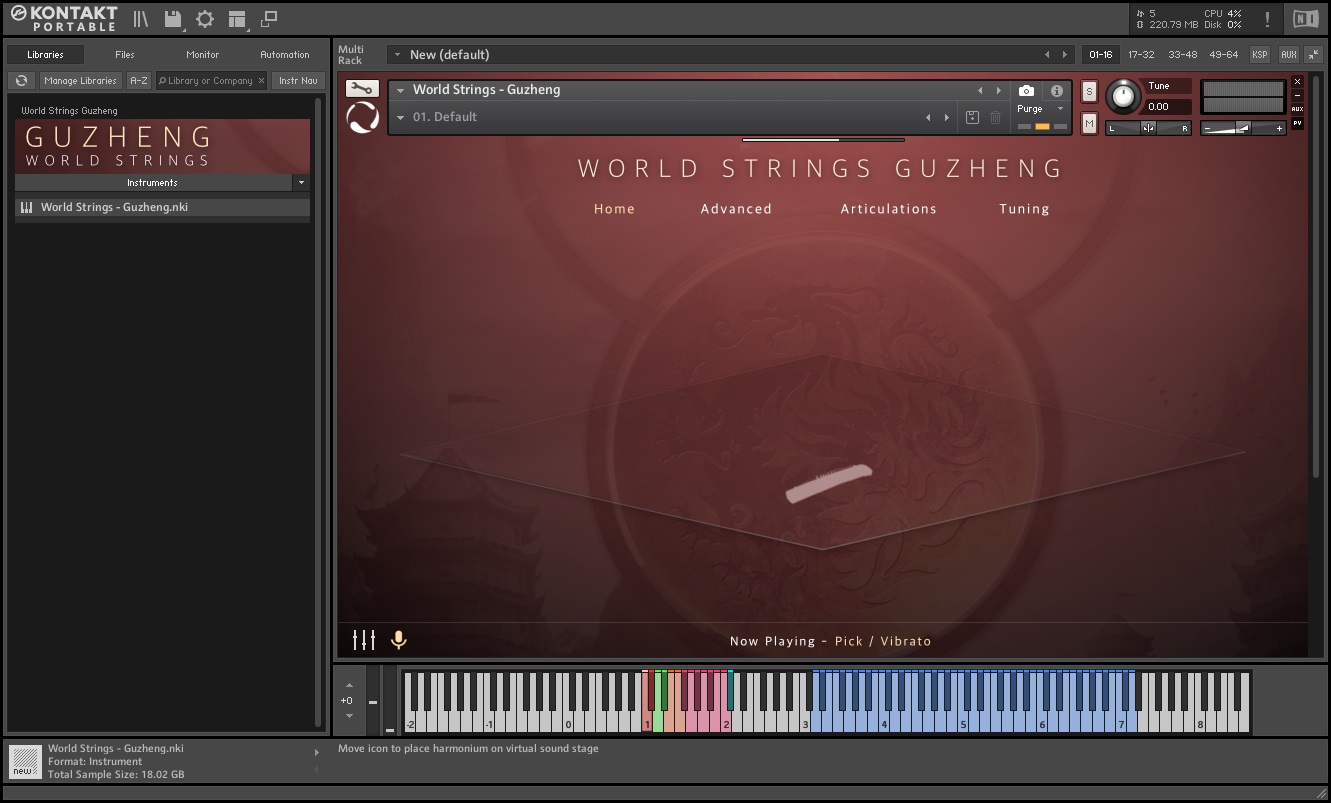This screenshot has height=803, width=1331.
Task: Click the rack minimize arrows icon
Action: click(1314, 55)
